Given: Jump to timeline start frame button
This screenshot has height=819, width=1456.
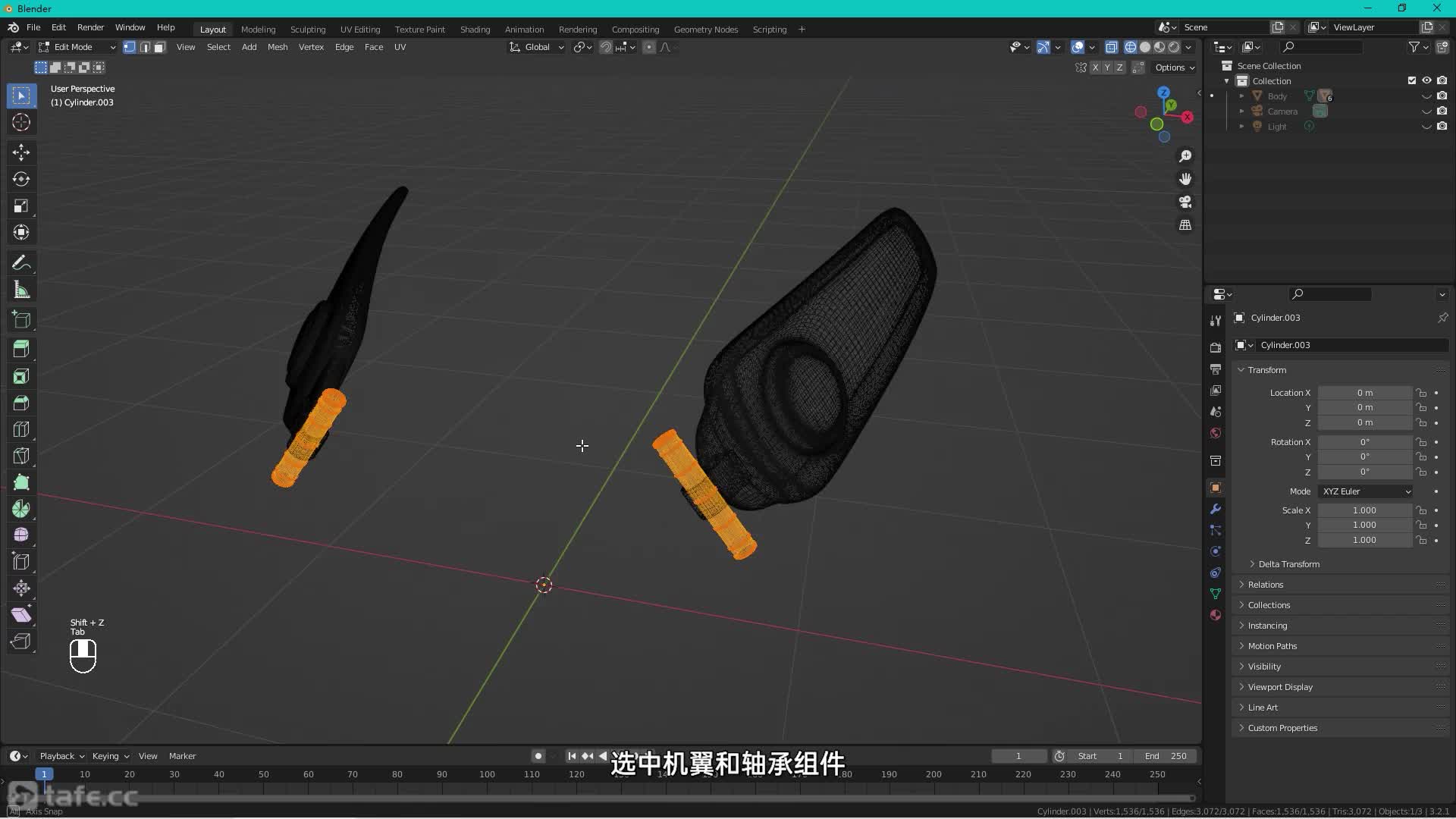Looking at the screenshot, I should coord(572,756).
